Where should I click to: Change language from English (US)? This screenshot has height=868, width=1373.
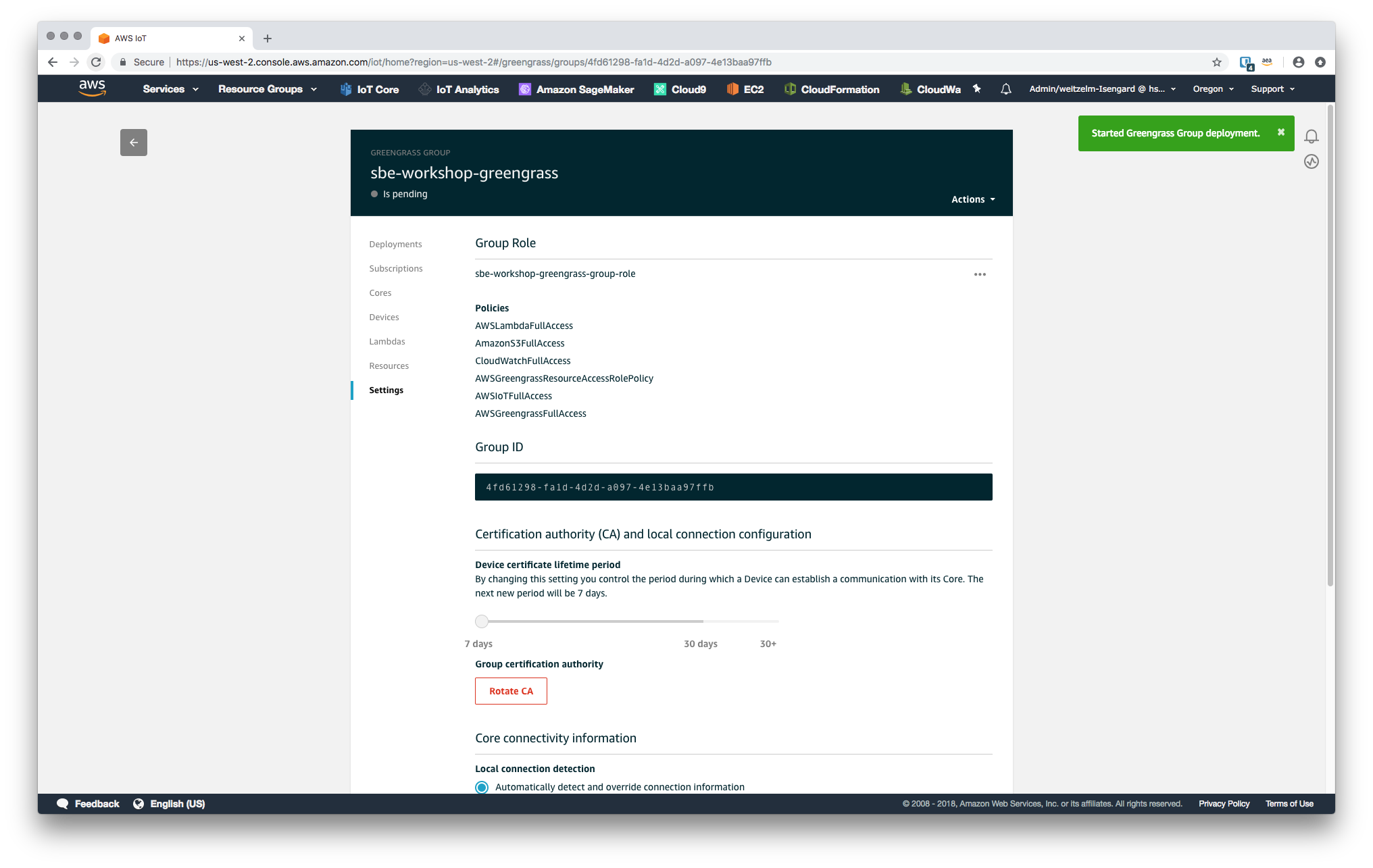(x=170, y=804)
